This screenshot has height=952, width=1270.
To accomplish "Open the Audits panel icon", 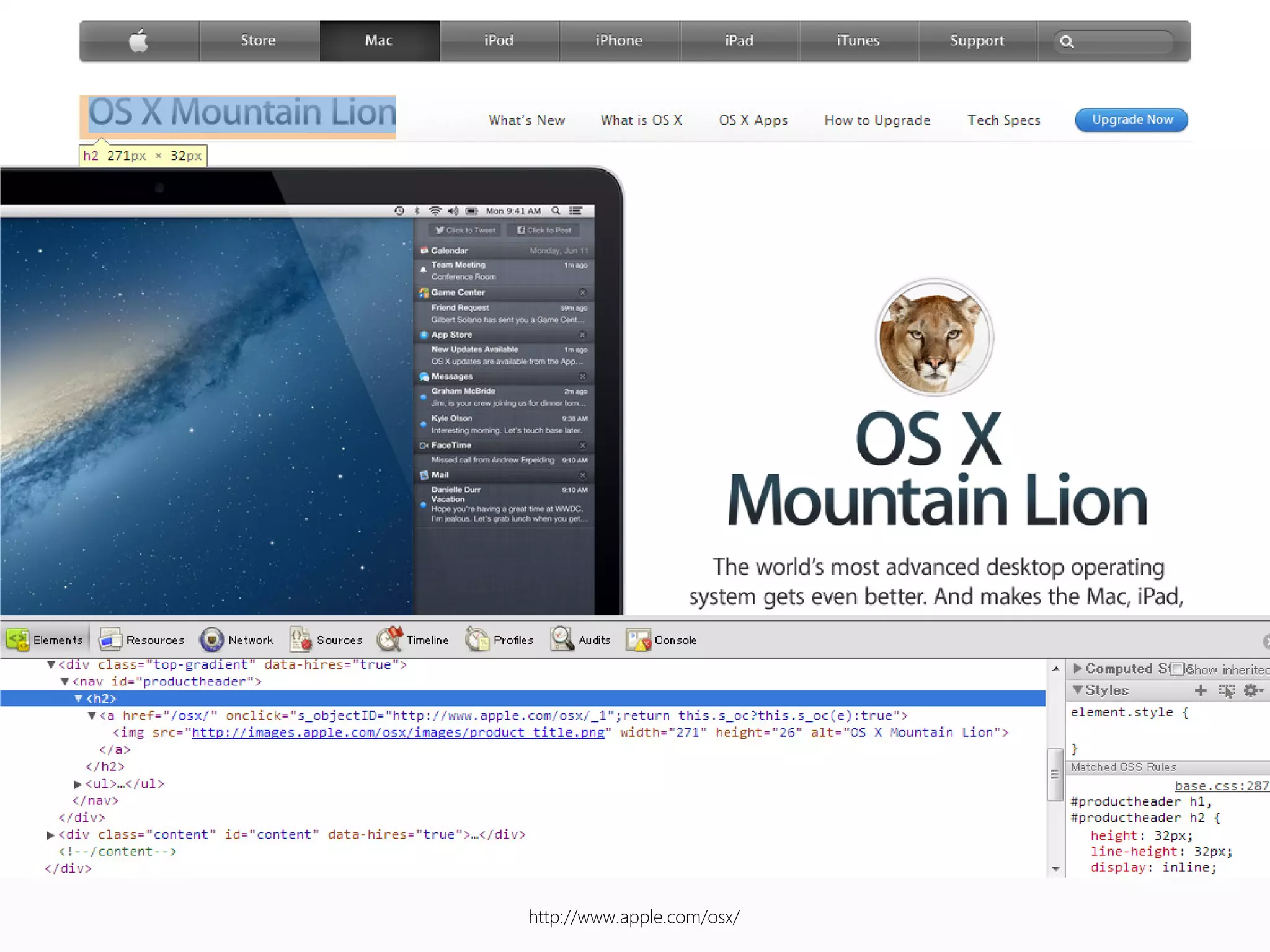I will point(562,640).
